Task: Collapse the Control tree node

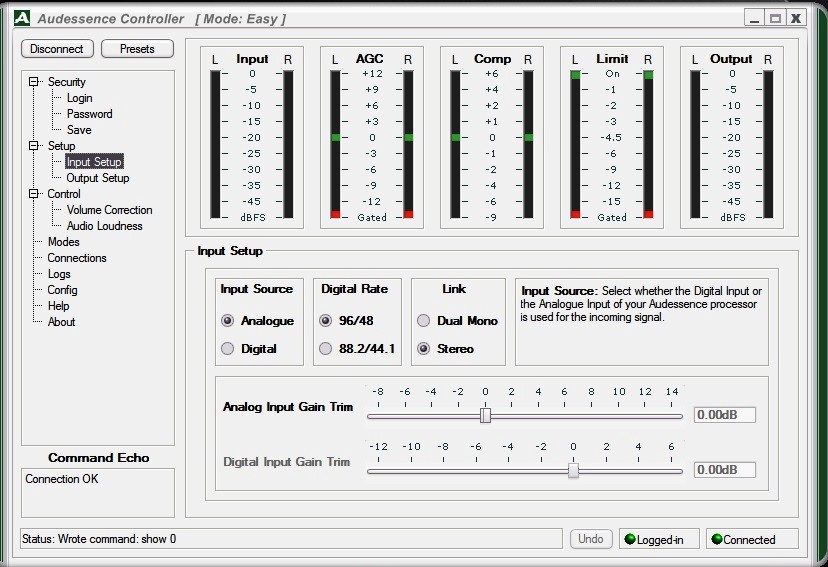Action: point(34,194)
